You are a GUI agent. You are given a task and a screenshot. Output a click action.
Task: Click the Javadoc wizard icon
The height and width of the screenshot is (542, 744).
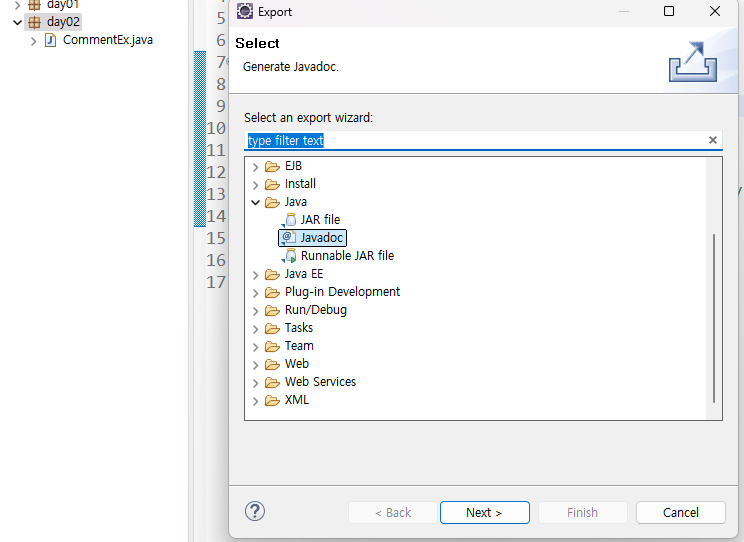coord(288,238)
